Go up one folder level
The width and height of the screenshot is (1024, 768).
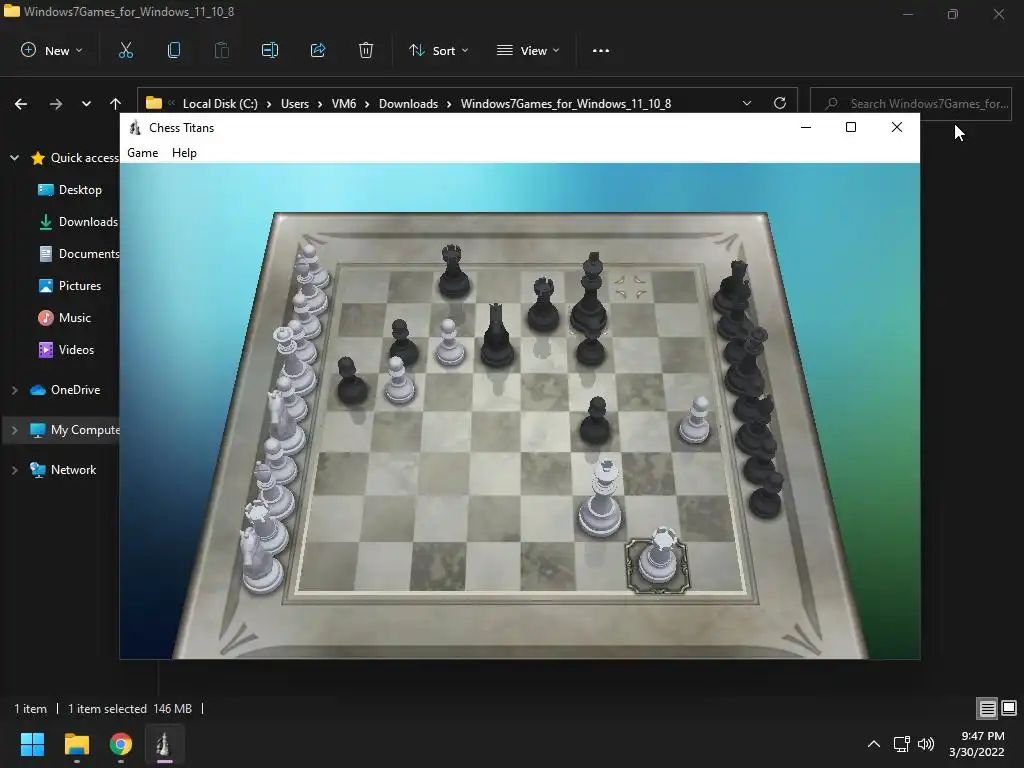116,104
